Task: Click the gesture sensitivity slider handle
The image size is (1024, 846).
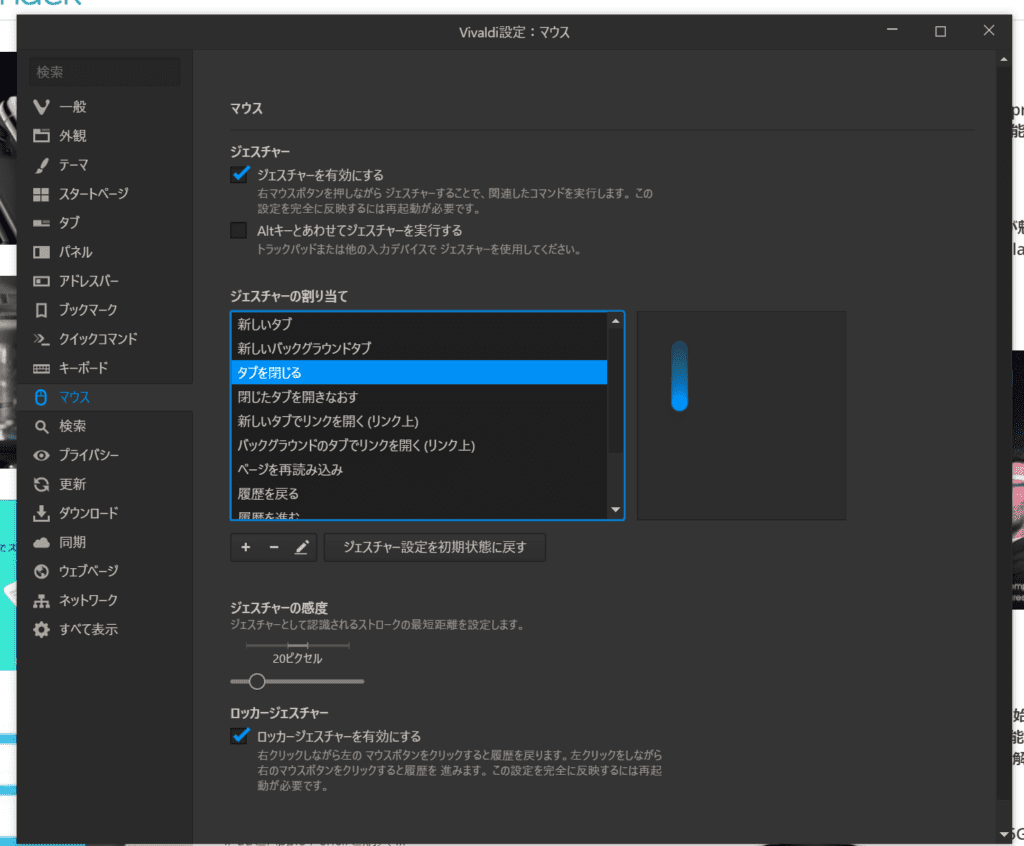Action: click(257, 681)
